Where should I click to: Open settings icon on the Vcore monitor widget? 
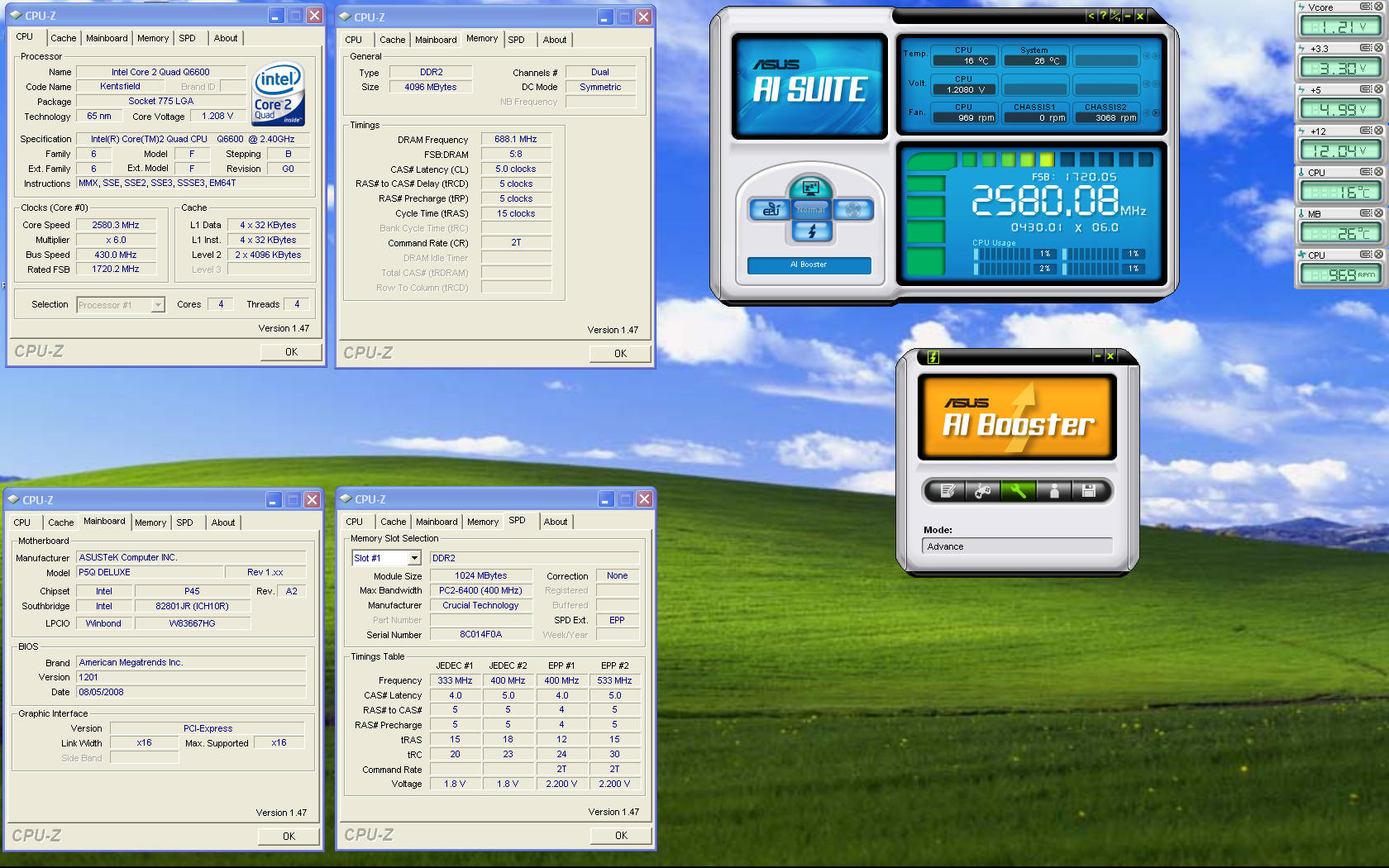point(1366,7)
